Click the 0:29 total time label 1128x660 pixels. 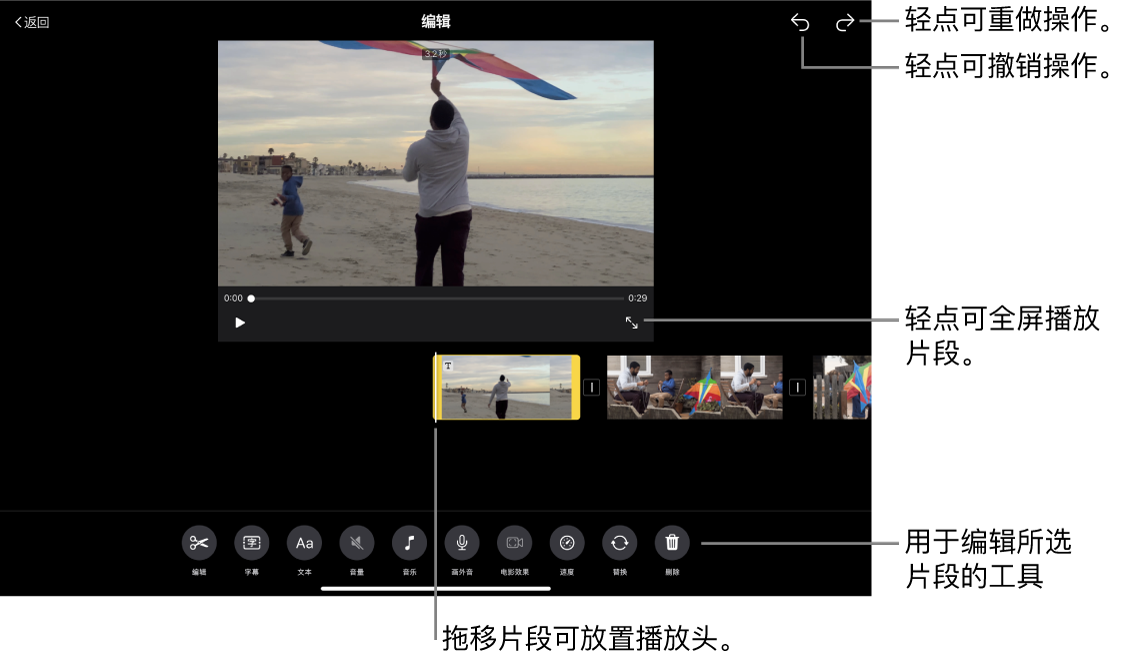pyautogui.click(x=637, y=298)
